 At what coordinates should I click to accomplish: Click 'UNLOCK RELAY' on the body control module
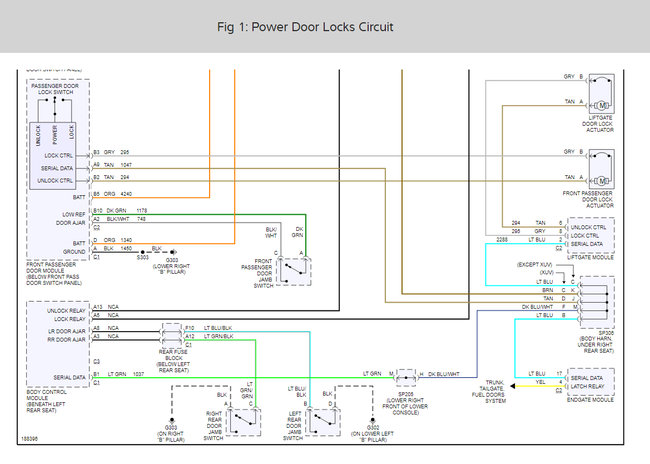[66, 311]
